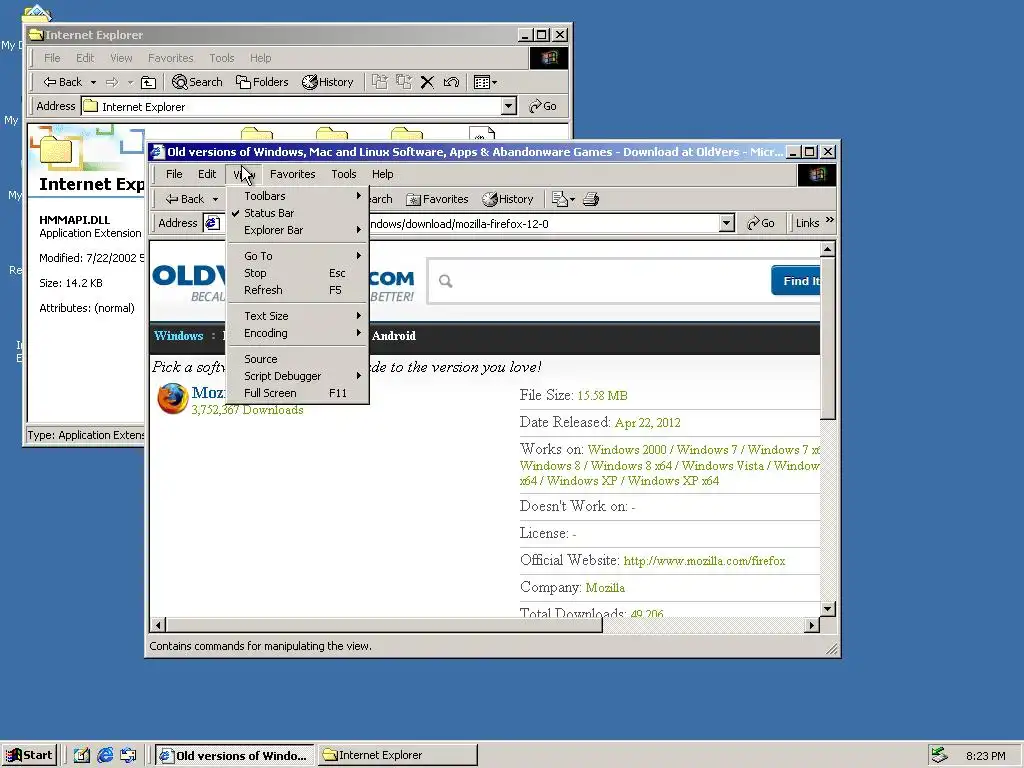Open File menu in browser window
The height and width of the screenshot is (768, 1024).
point(174,174)
